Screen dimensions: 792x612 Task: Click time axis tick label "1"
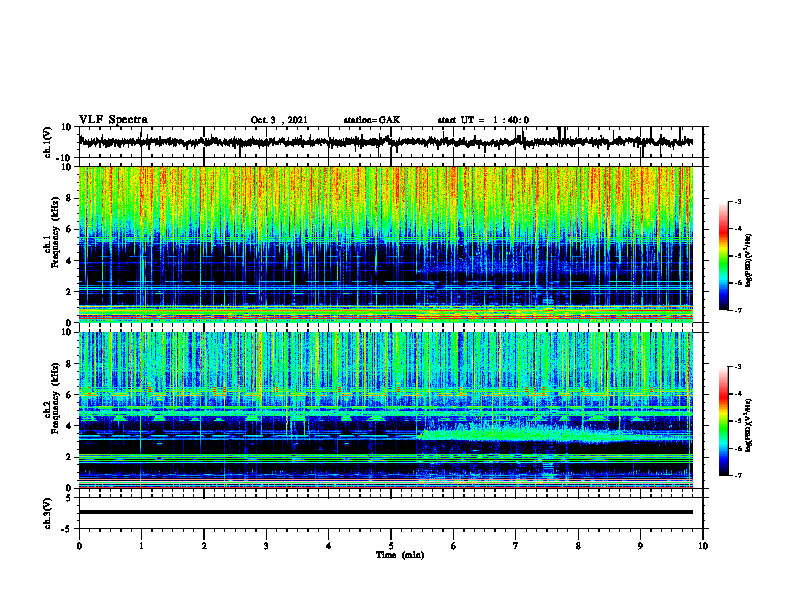(141, 546)
